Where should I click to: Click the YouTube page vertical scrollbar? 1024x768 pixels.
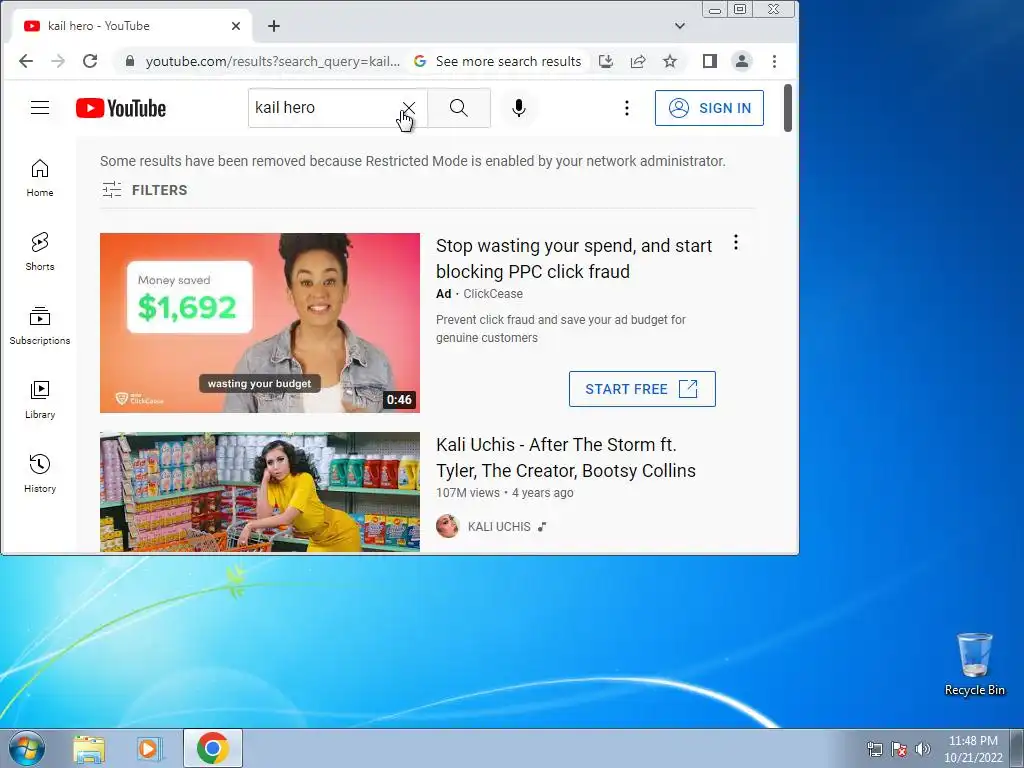pos(788,108)
